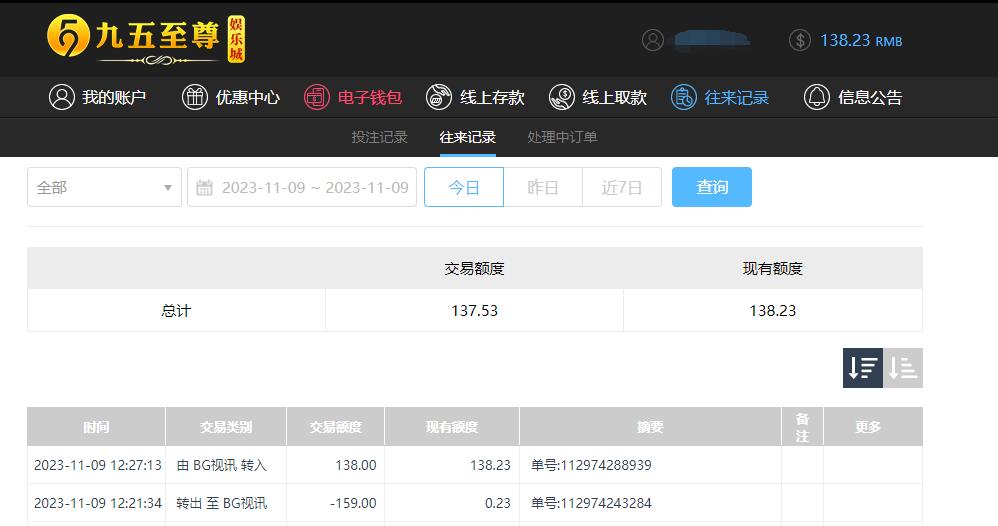The image size is (998, 526).
Task: Click the 总计 cell
Action: 176,311
